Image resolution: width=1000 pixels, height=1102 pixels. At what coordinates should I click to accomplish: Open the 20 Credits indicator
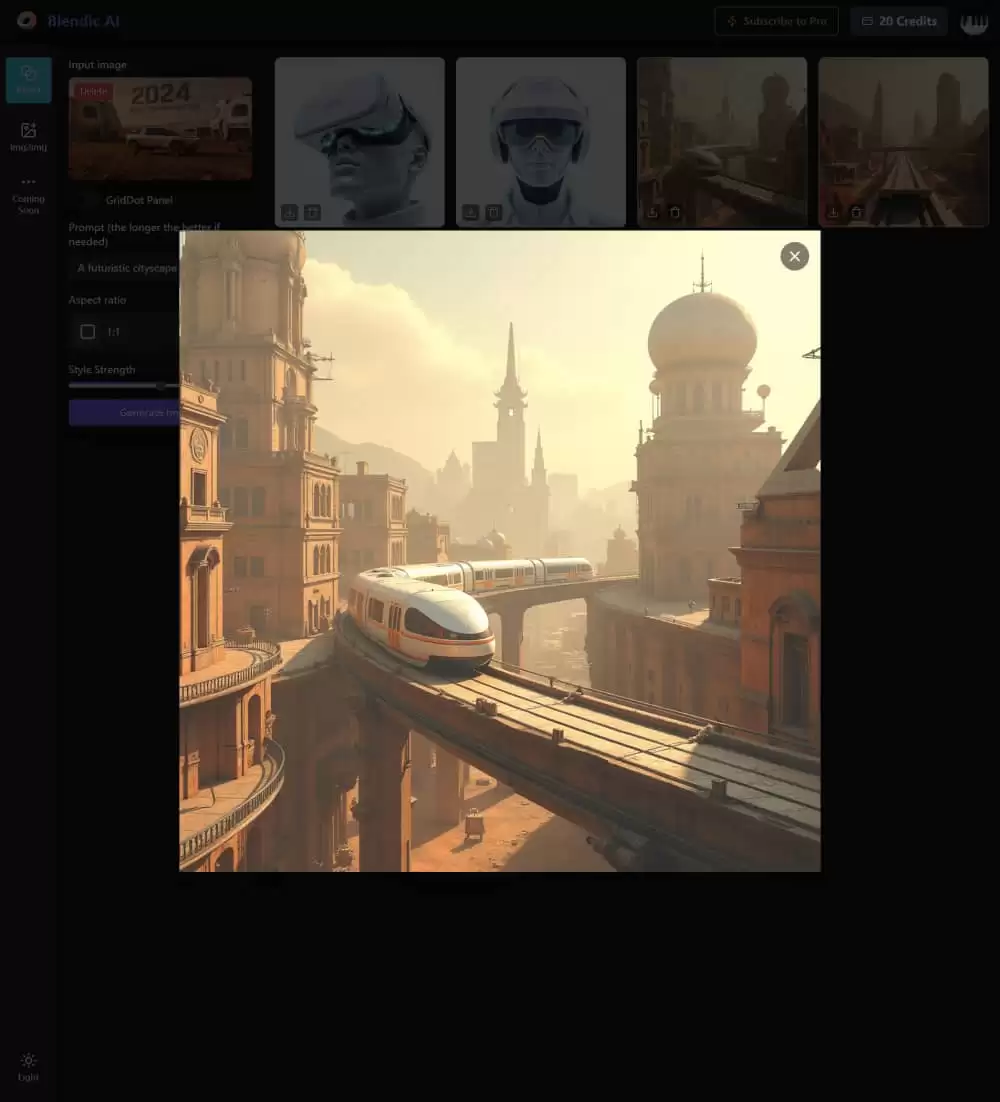tap(899, 21)
